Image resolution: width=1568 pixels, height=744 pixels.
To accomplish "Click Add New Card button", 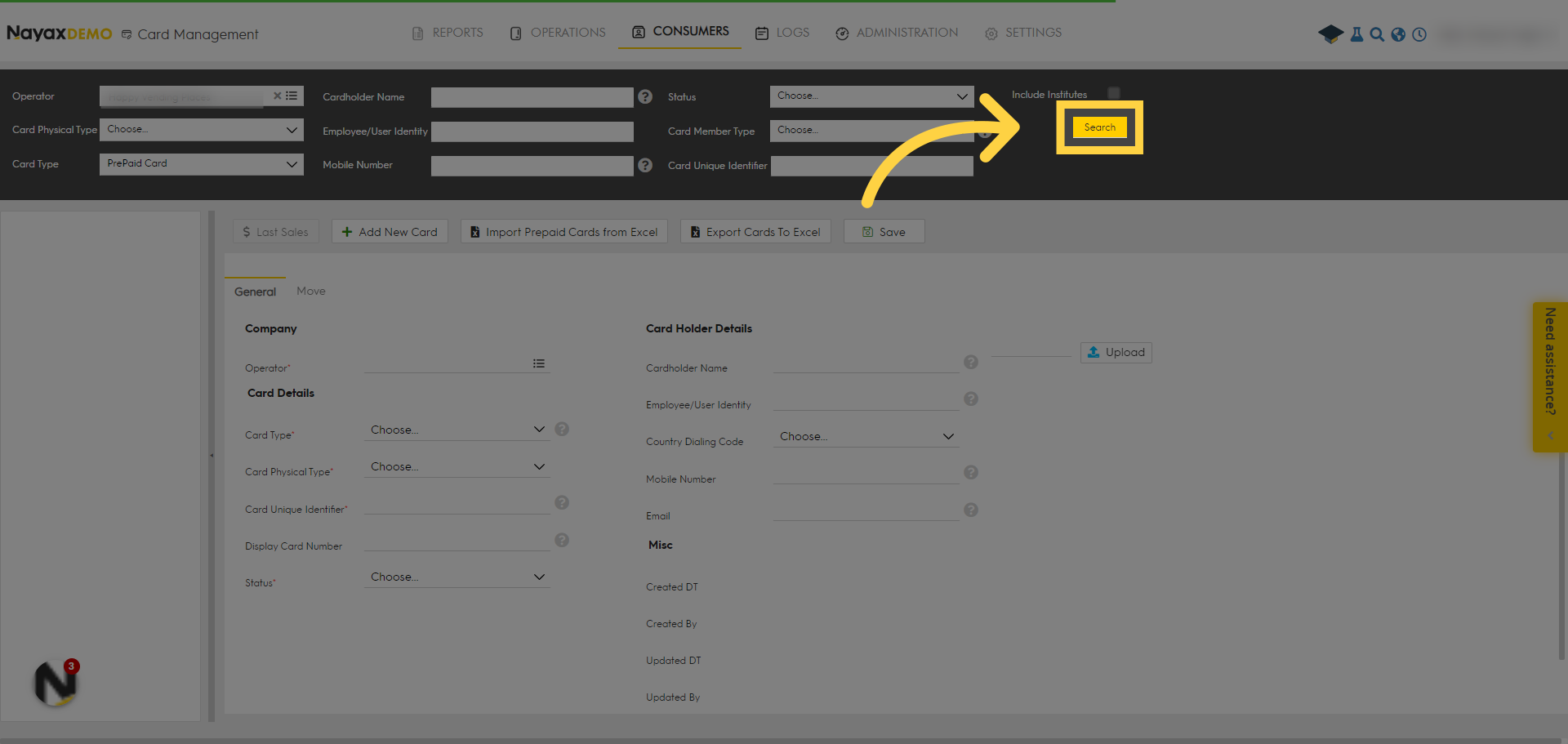I will [390, 232].
